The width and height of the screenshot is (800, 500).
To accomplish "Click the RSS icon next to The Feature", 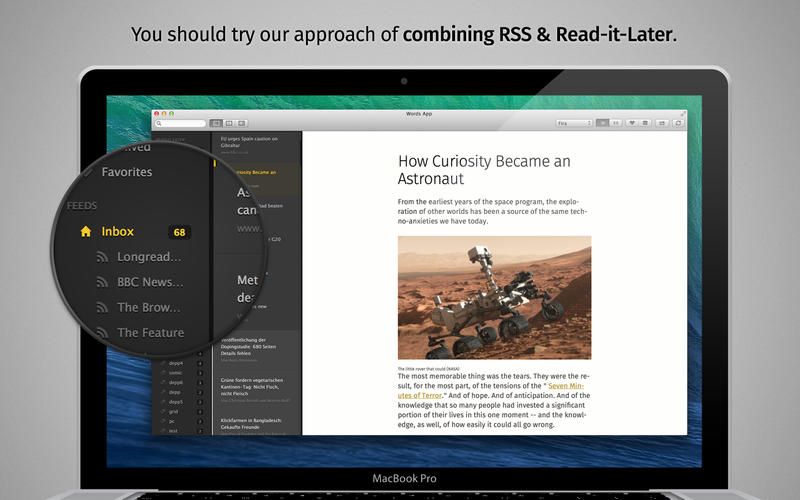I will [101, 333].
